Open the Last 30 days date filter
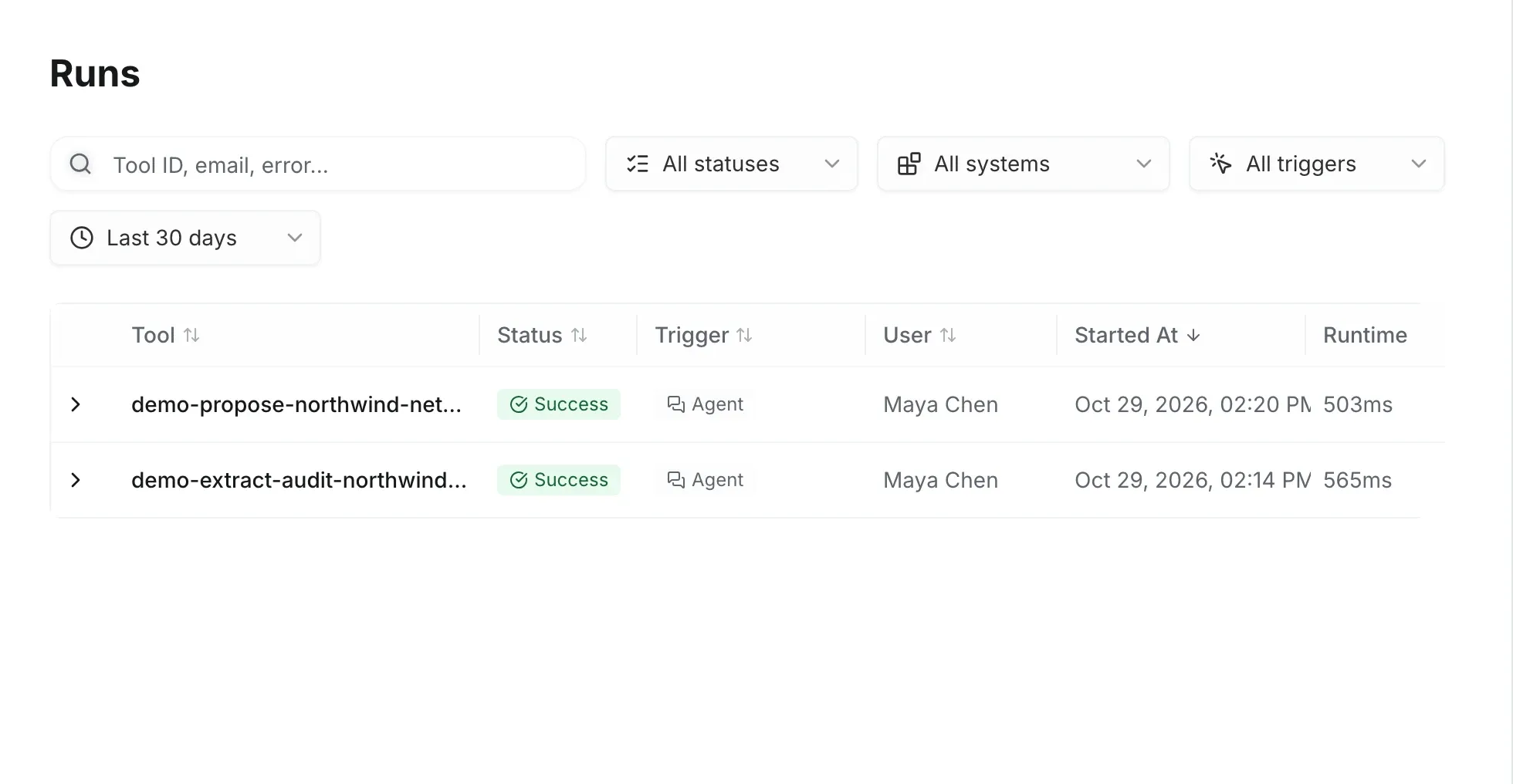Screen dimensions: 1513x784 (x=185, y=238)
